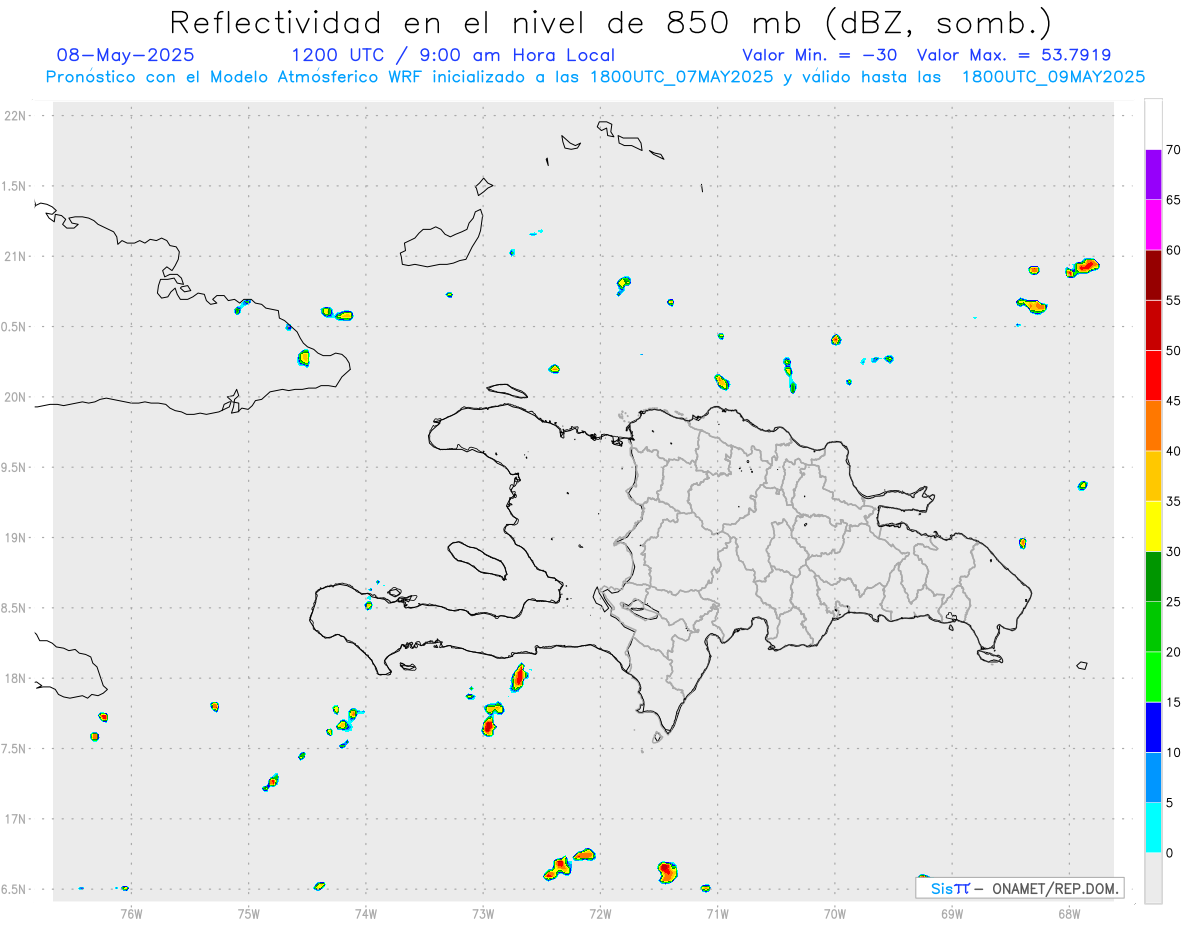The image size is (1200, 927).
Task: Pick the blue 10–15 dBZ legend segment
Action: pyautogui.click(x=1153, y=727)
